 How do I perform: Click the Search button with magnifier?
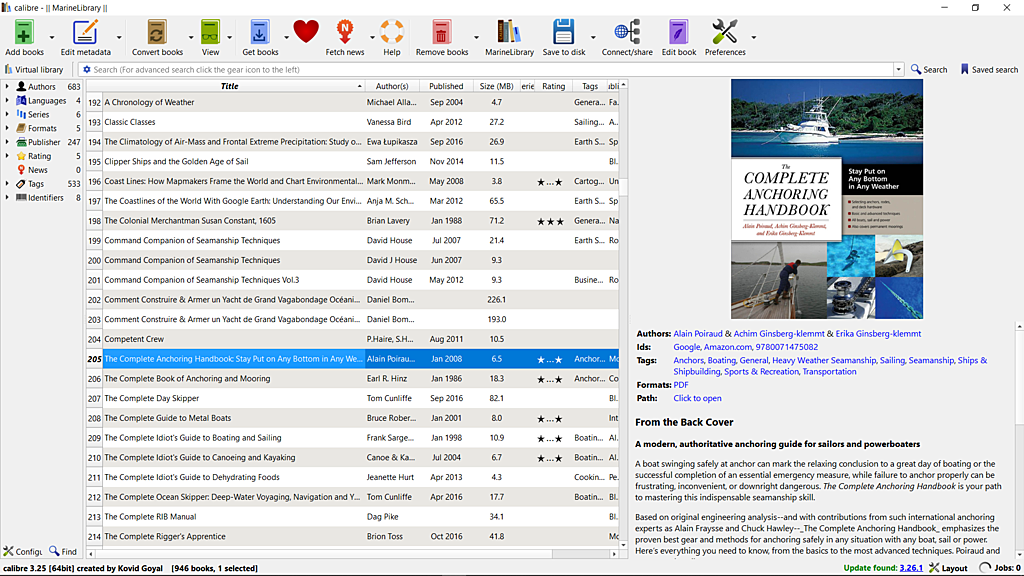[929, 69]
